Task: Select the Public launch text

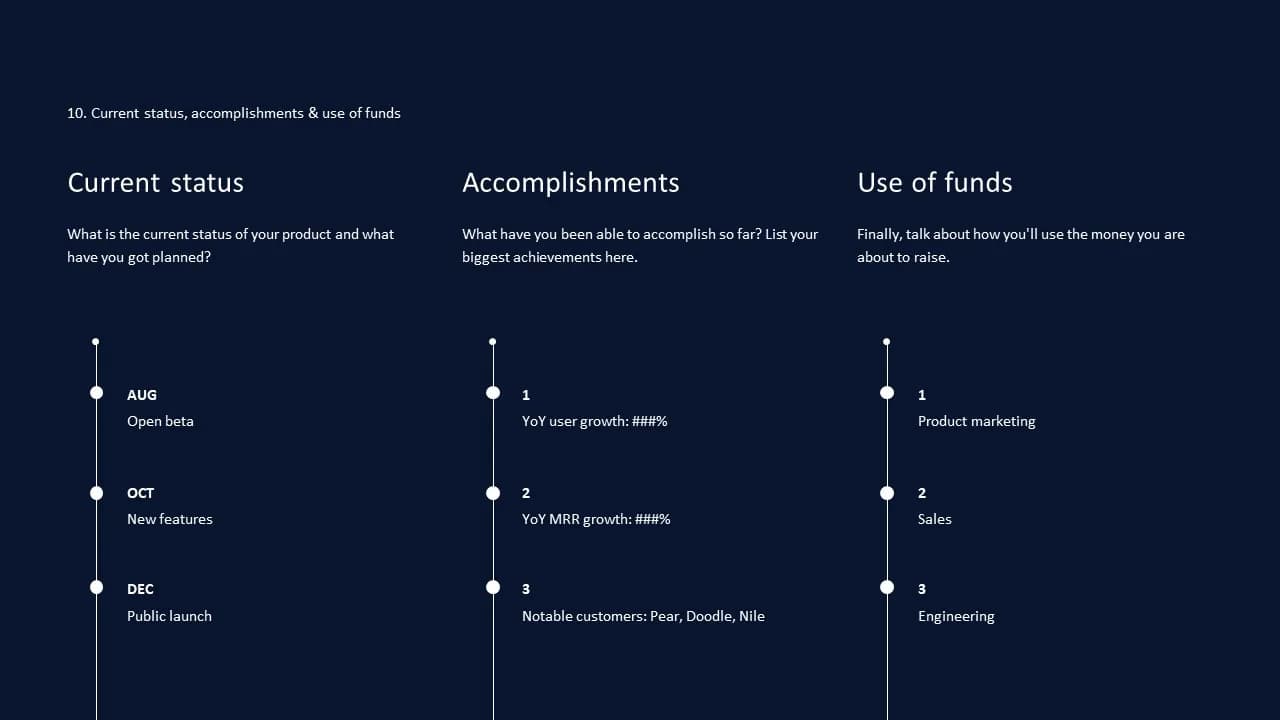Action: tap(169, 616)
